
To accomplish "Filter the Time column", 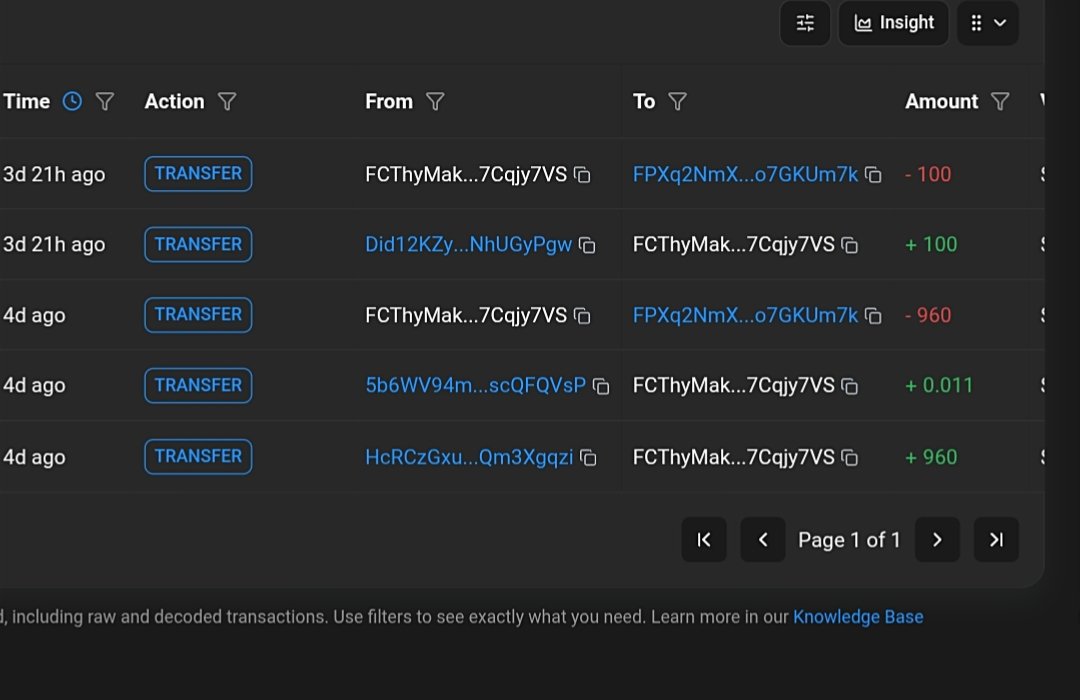I will pyautogui.click(x=105, y=102).
